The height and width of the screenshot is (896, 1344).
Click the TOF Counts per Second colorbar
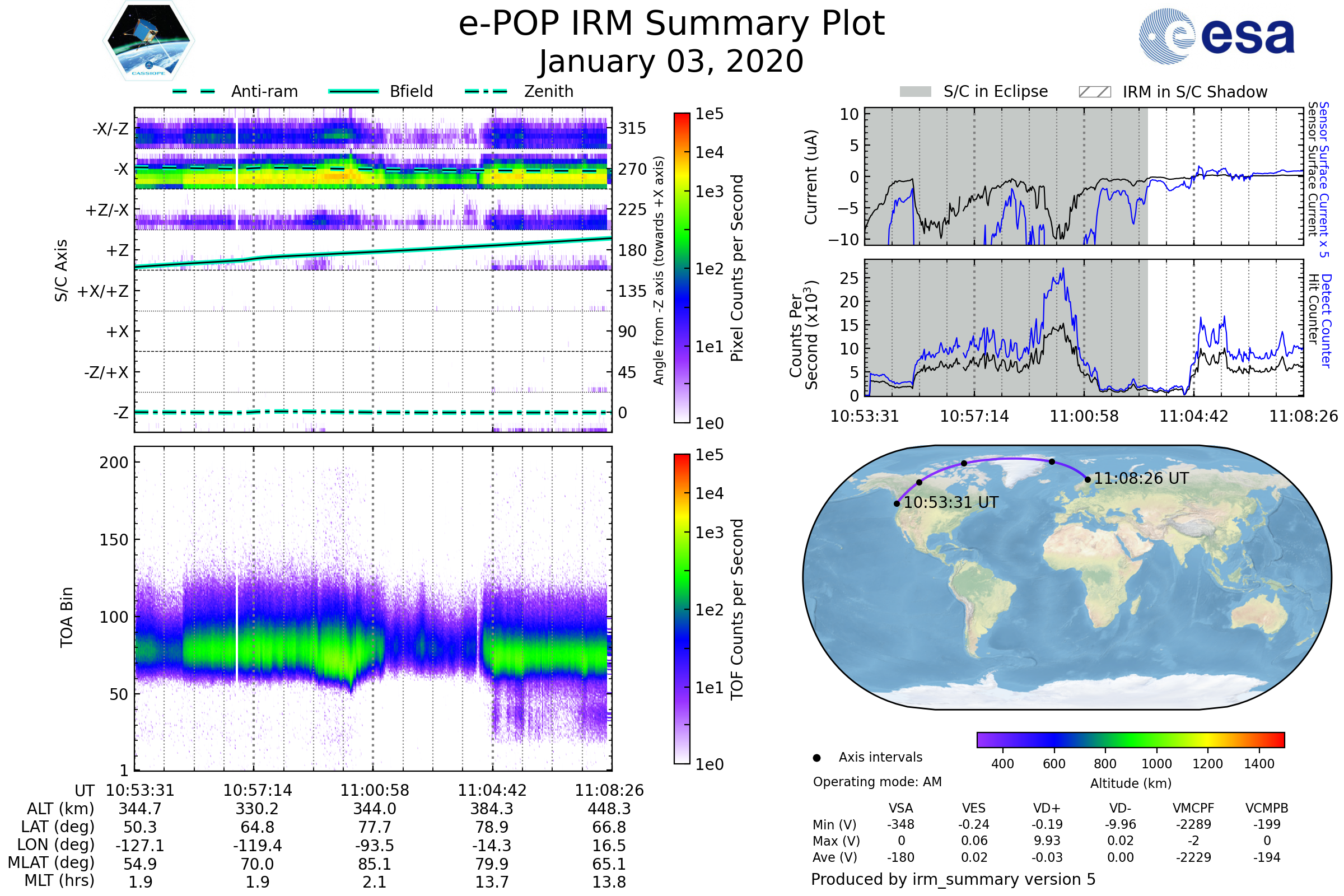pos(682,609)
